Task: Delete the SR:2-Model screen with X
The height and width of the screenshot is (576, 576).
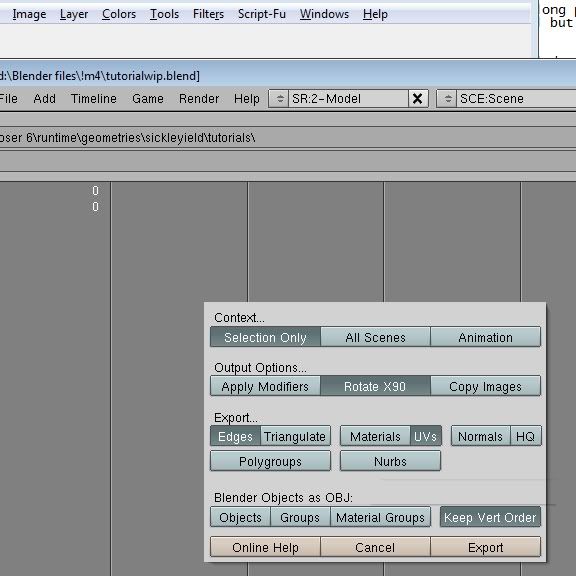Action: pyautogui.click(x=418, y=98)
